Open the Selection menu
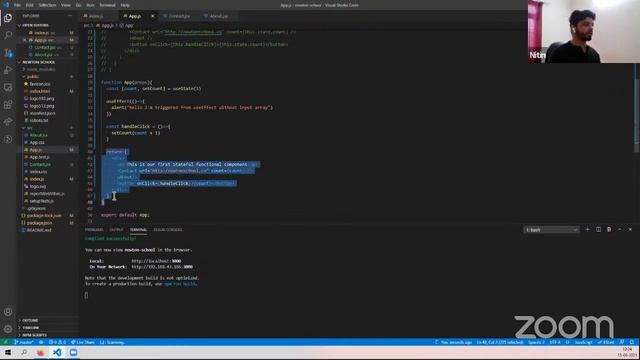The width and height of the screenshot is (640, 360). click(x=47, y=5)
